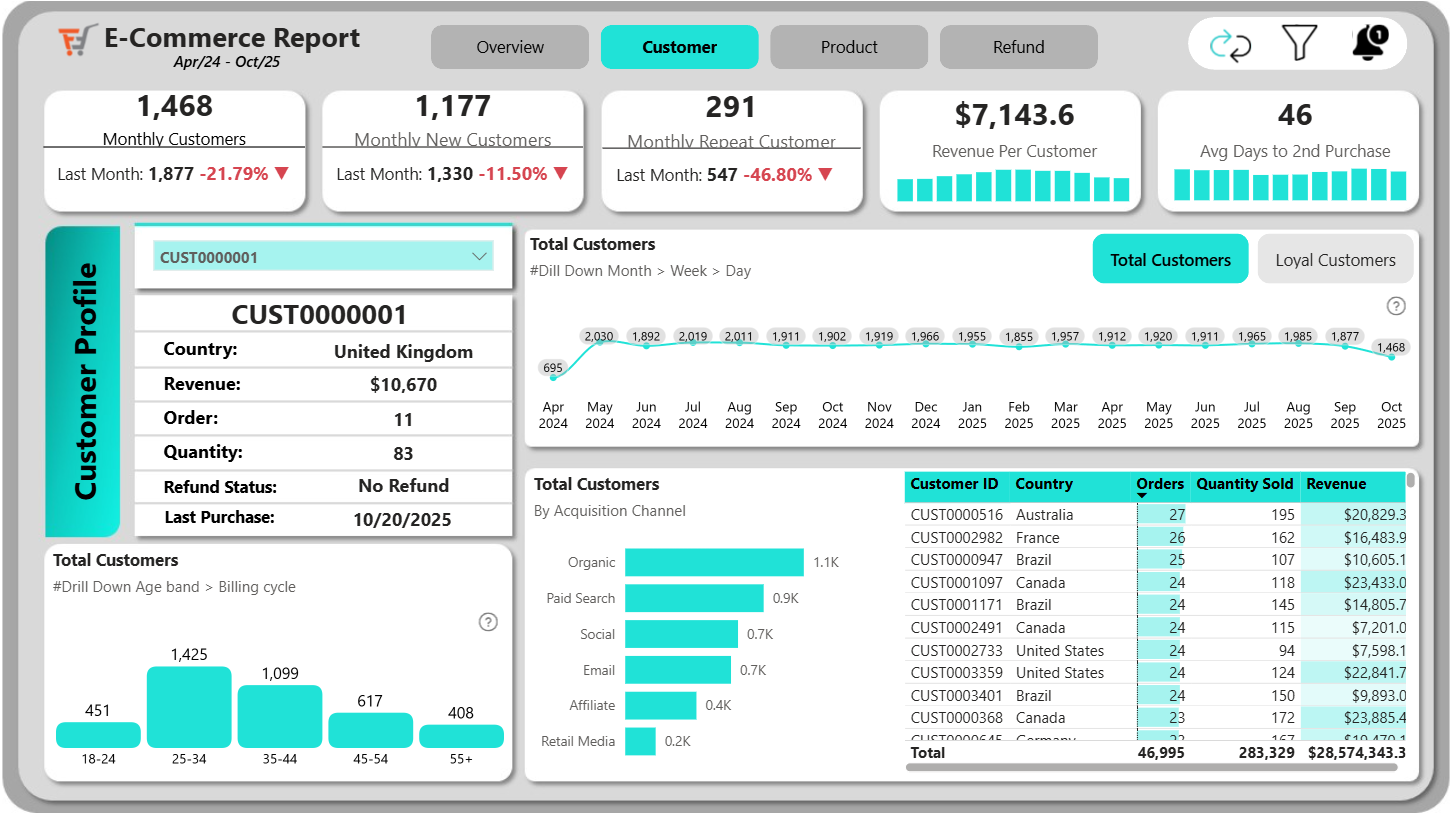
Task: Click the Avg Days to 2nd Purchase bar chart
Action: 1290,185
